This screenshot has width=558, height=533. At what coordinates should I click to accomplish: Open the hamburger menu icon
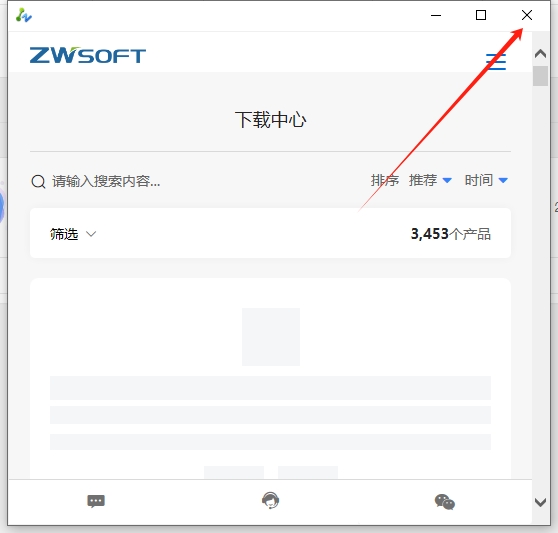pos(496,62)
